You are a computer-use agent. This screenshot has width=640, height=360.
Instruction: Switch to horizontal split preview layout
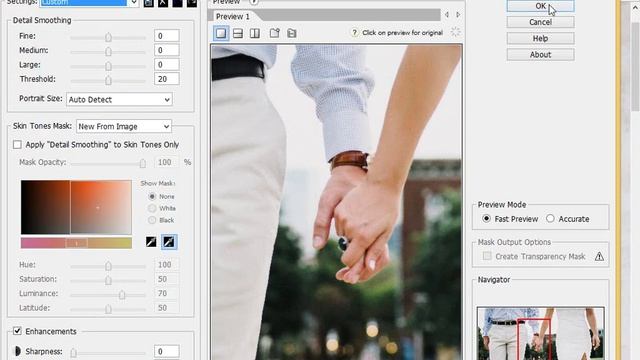(238, 33)
